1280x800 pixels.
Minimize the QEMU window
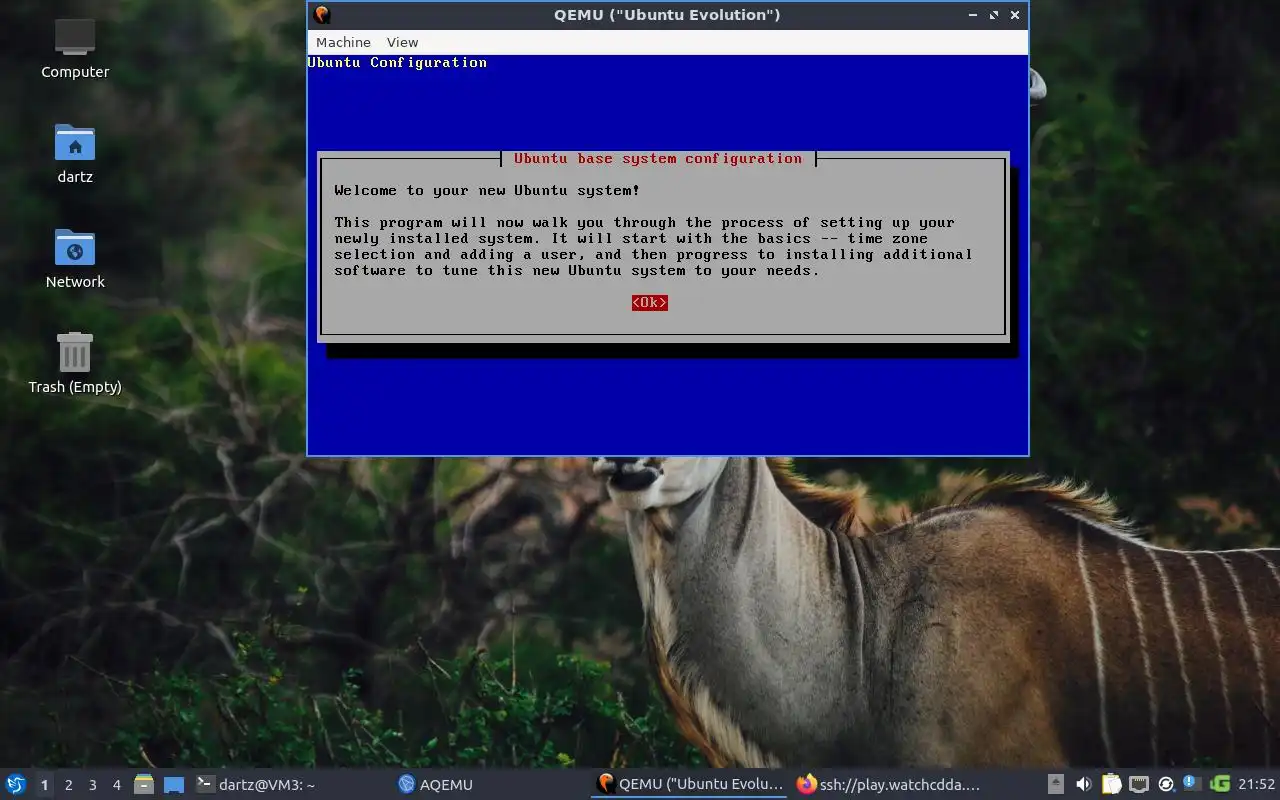[x=973, y=15]
